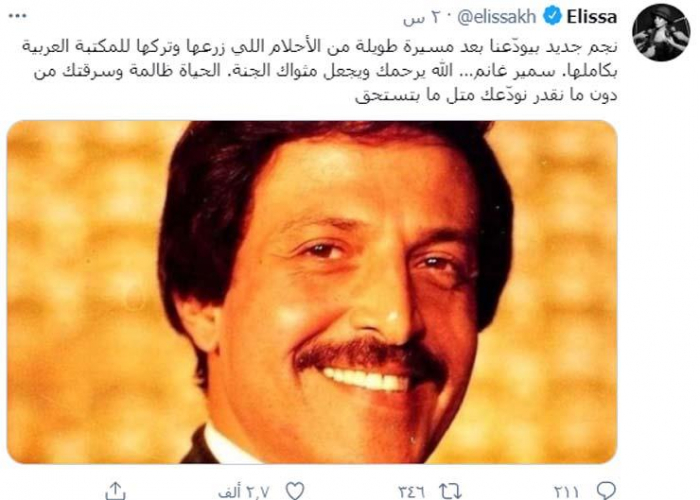Click the replies count ٢١١

(567, 492)
